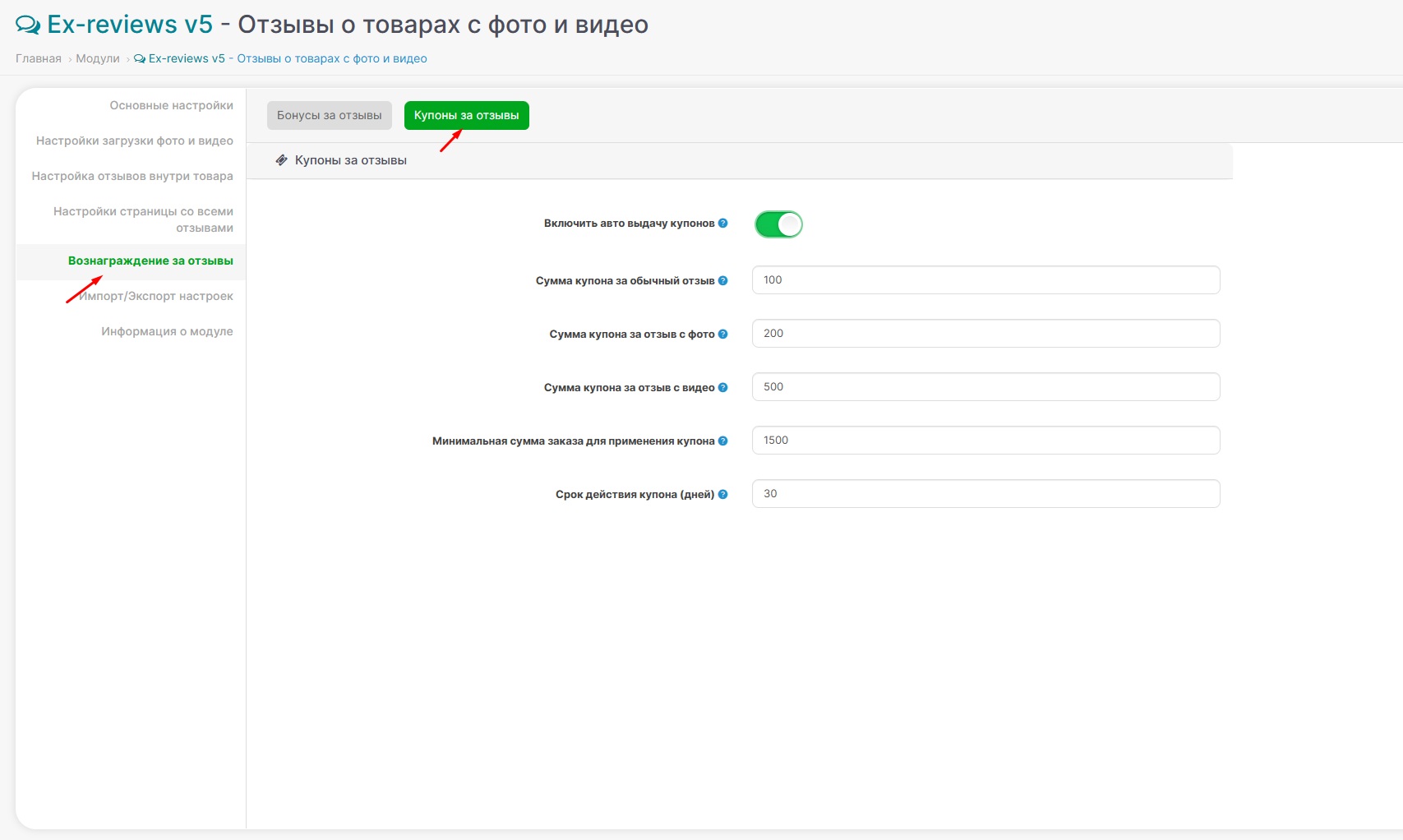Image resolution: width=1403 pixels, height=840 pixels.
Task: Click the minimum order amount field with 1500
Action: (985, 441)
